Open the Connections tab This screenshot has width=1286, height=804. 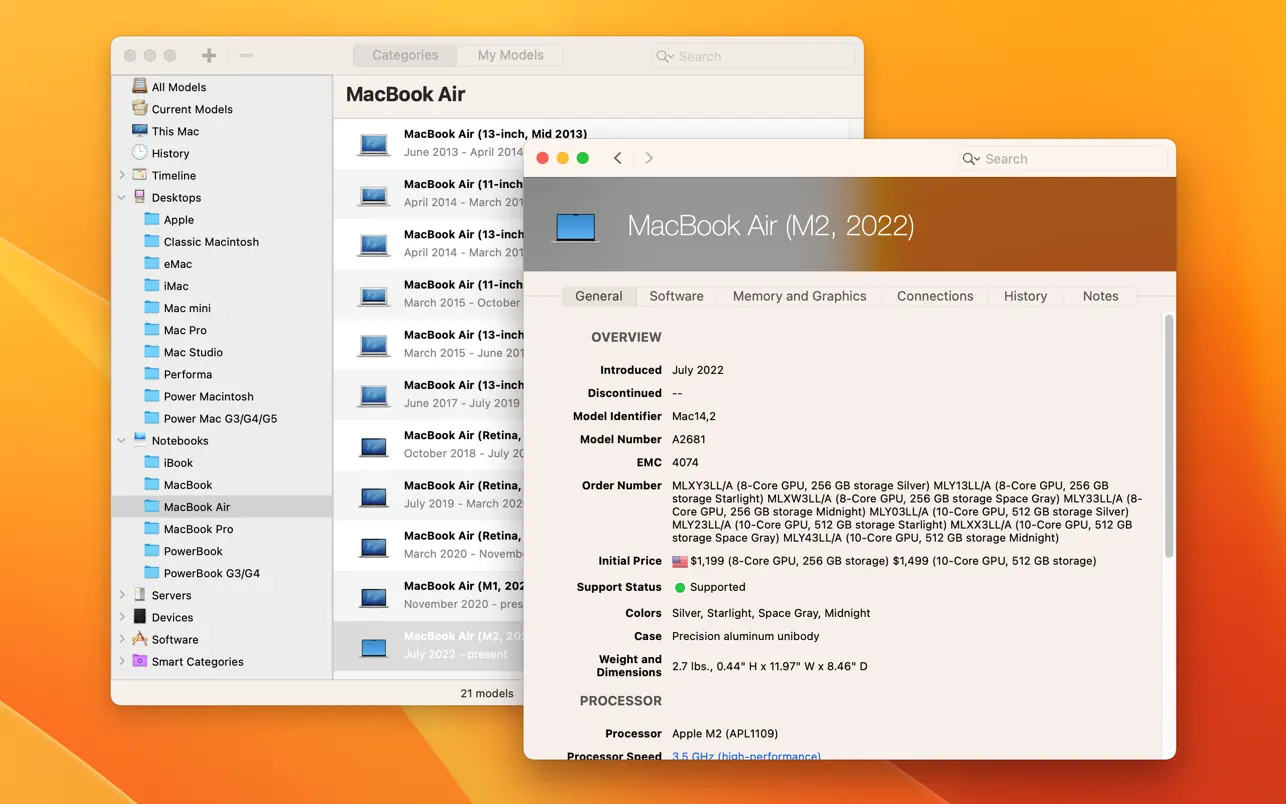click(935, 296)
